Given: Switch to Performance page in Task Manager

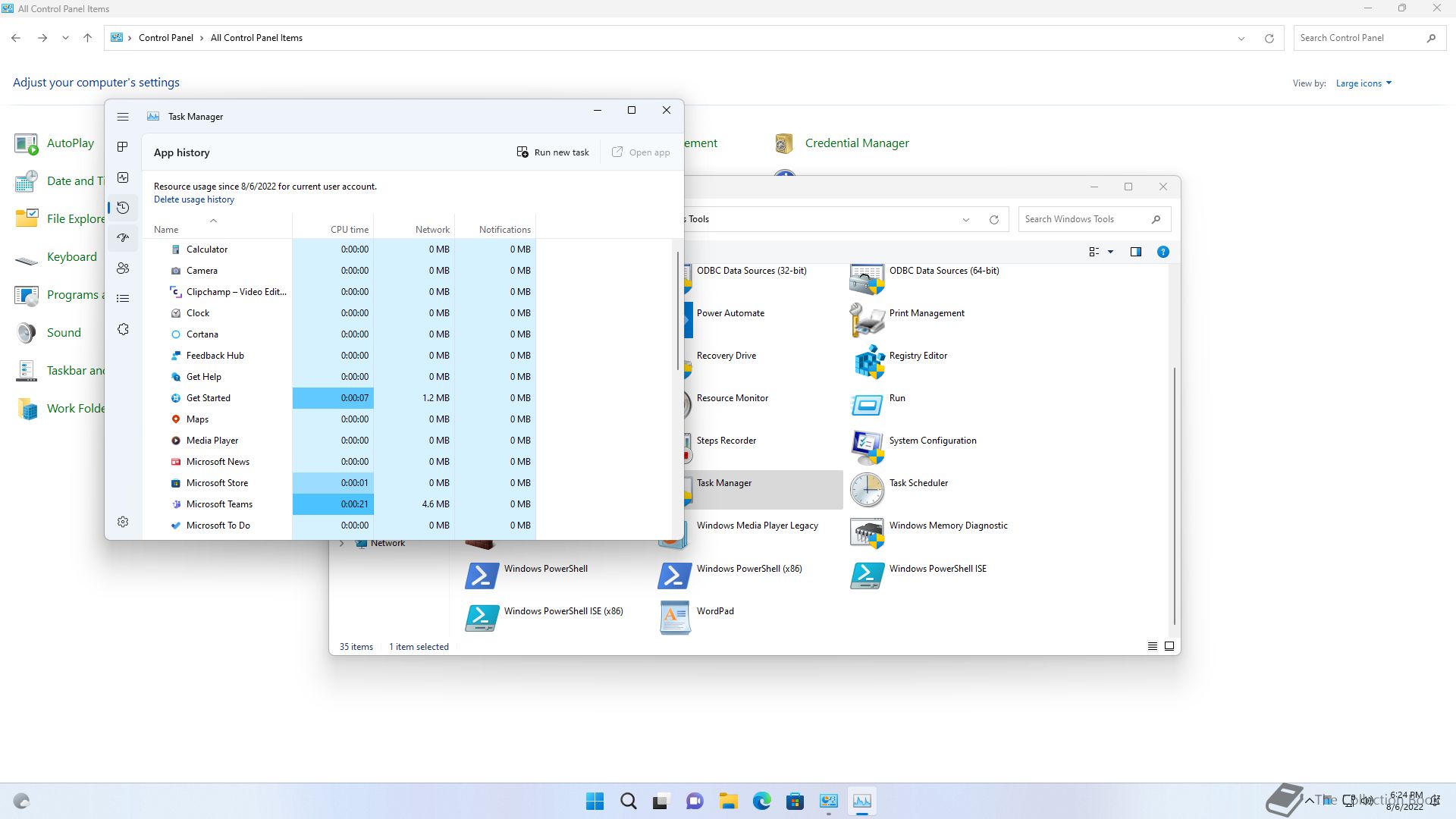Looking at the screenshot, I should click(x=123, y=177).
